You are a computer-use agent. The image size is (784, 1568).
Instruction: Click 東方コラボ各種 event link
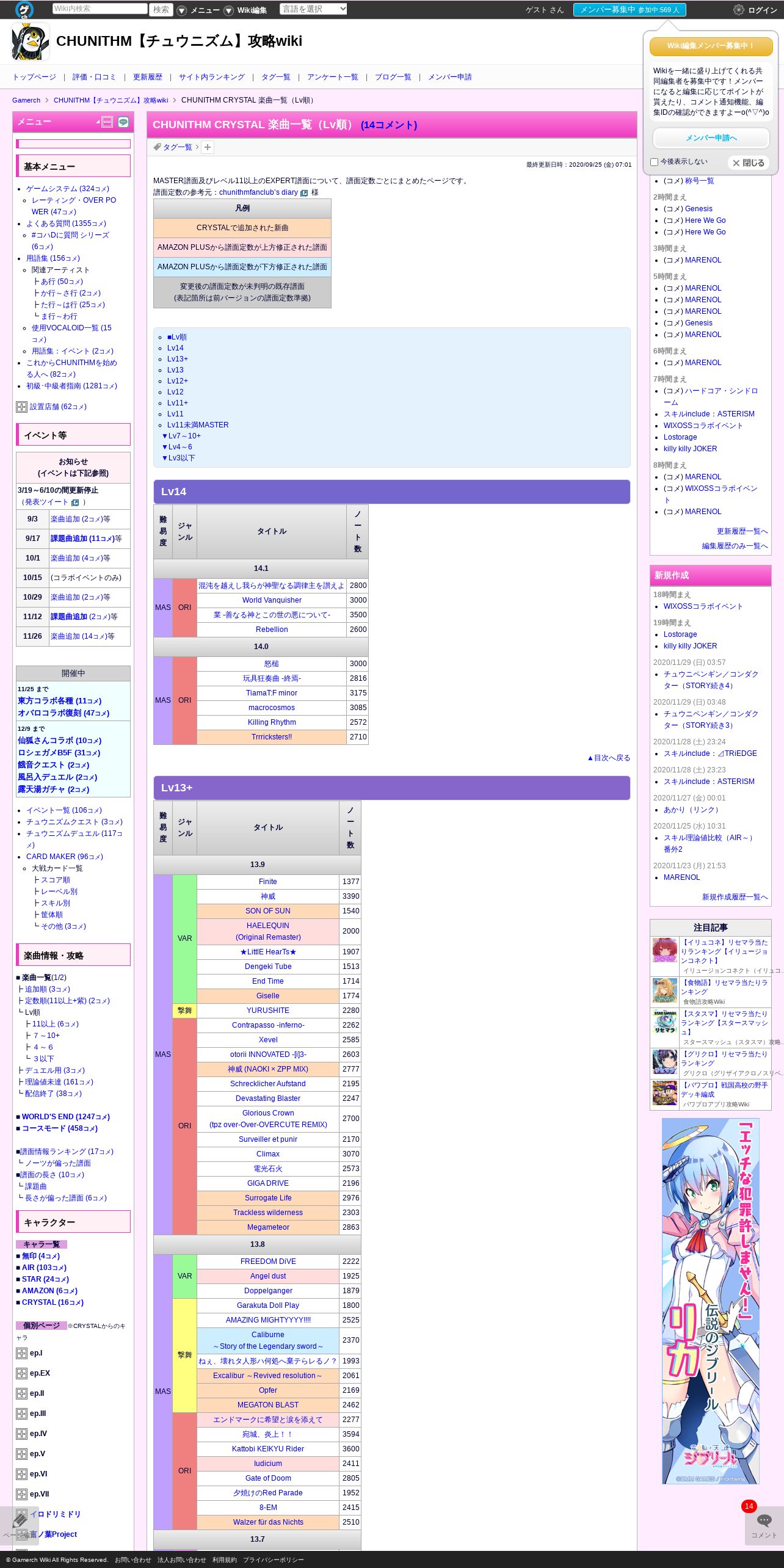(60, 701)
